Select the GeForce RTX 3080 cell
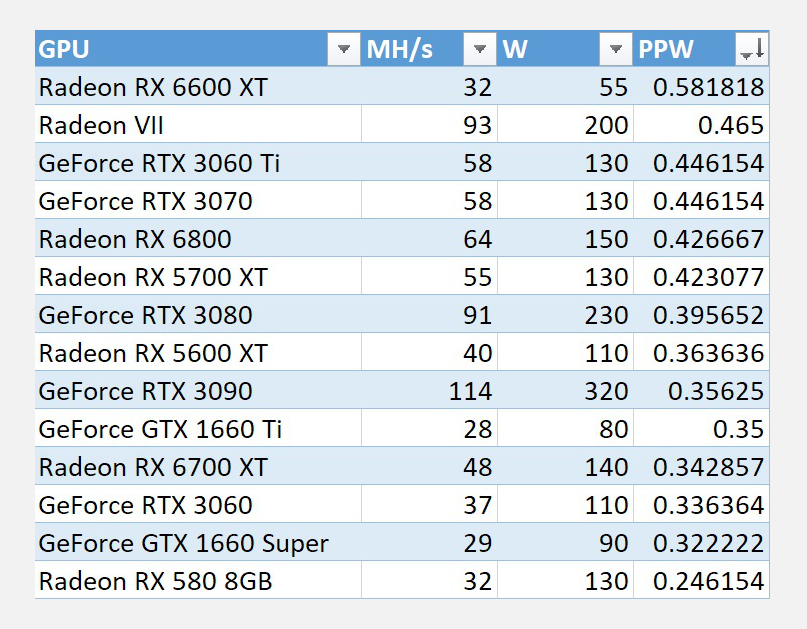This screenshot has height=629, width=807. click(198, 314)
